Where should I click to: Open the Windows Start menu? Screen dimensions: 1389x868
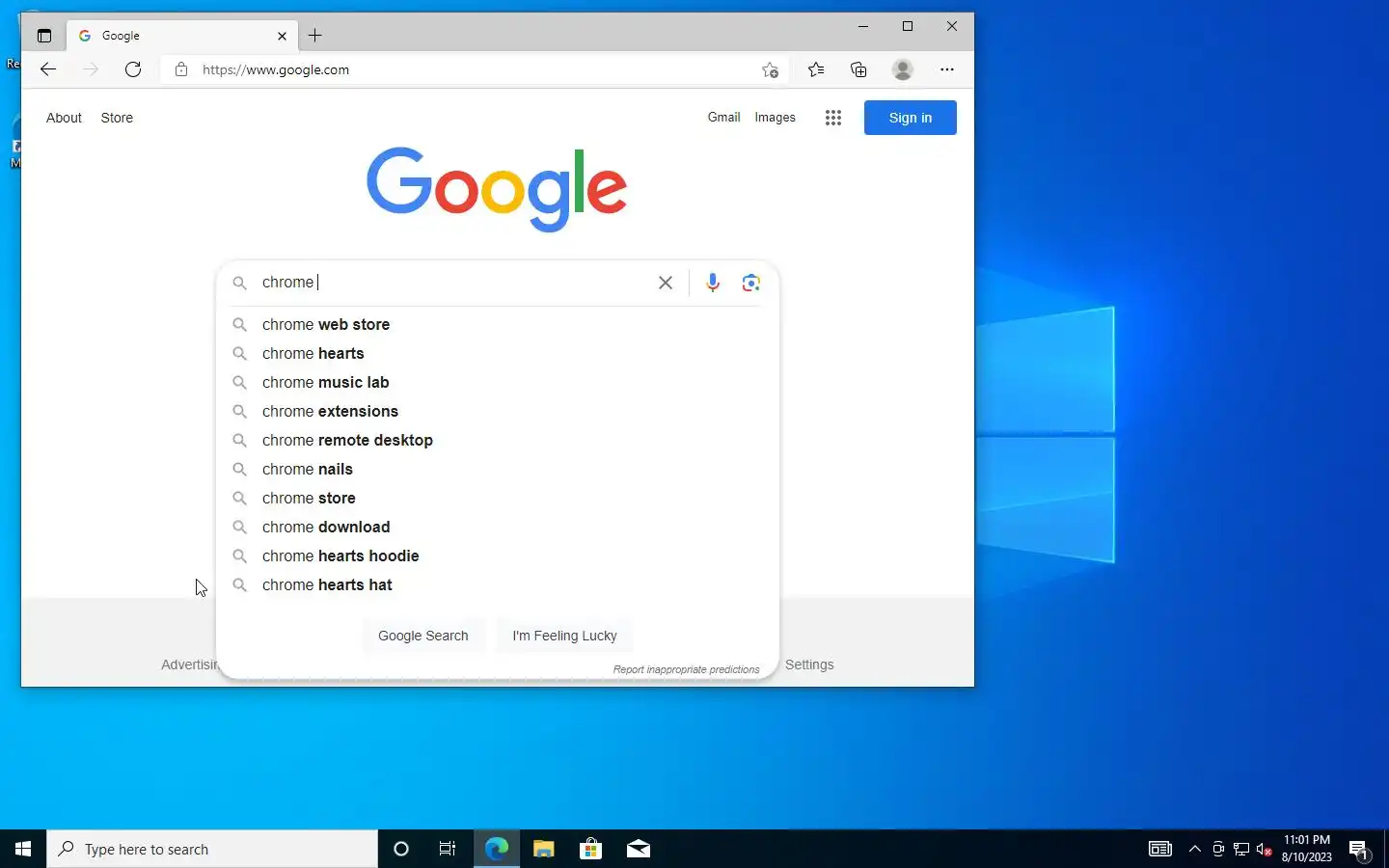(23, 849)
